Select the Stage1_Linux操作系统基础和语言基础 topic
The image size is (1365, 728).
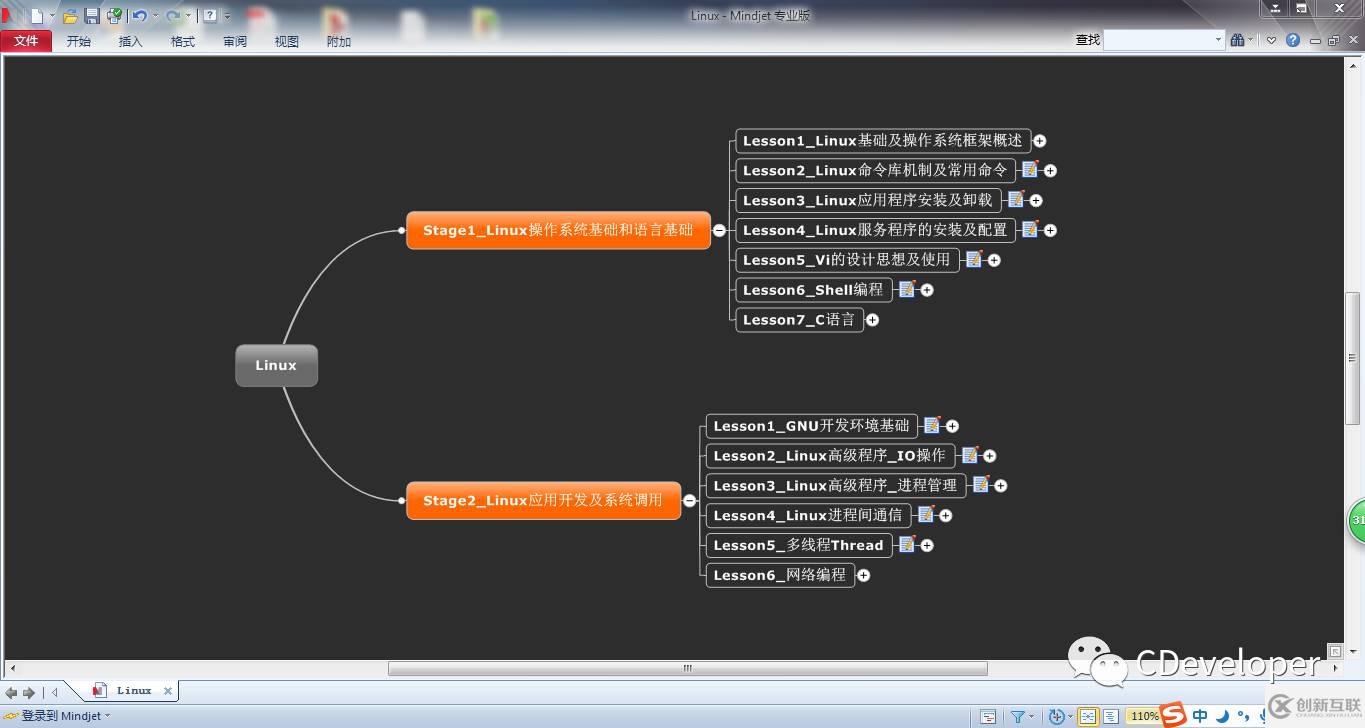tap(558, 230)
